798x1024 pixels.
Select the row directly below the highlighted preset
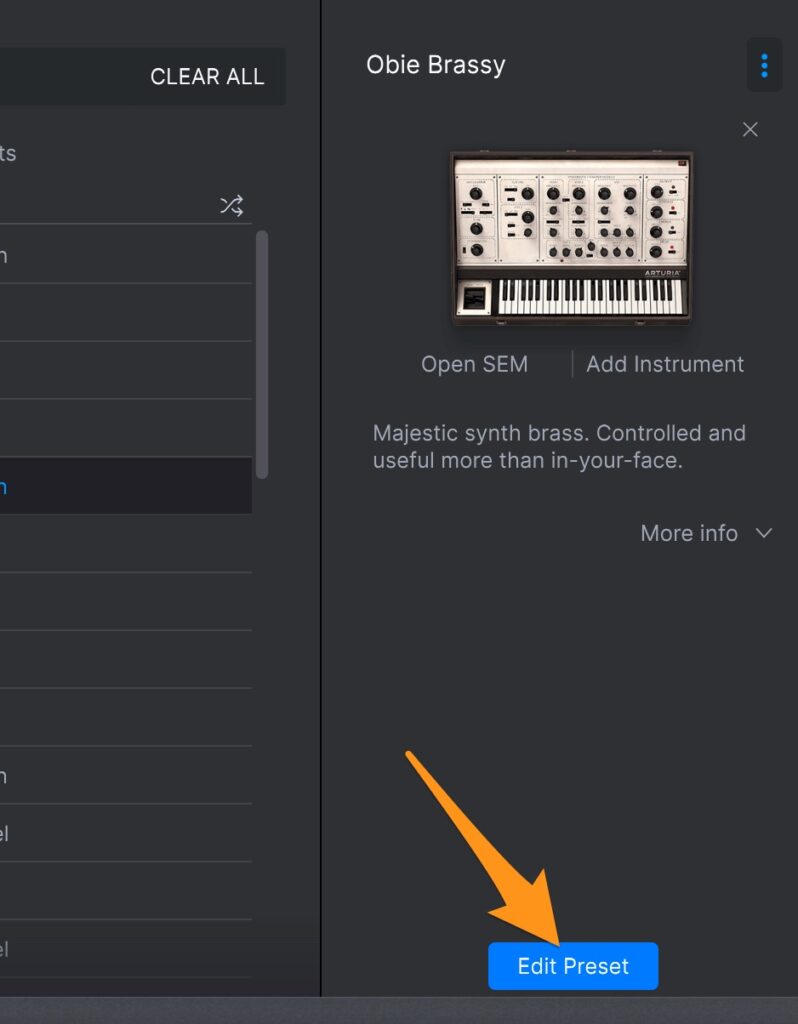tap(125, 544)
